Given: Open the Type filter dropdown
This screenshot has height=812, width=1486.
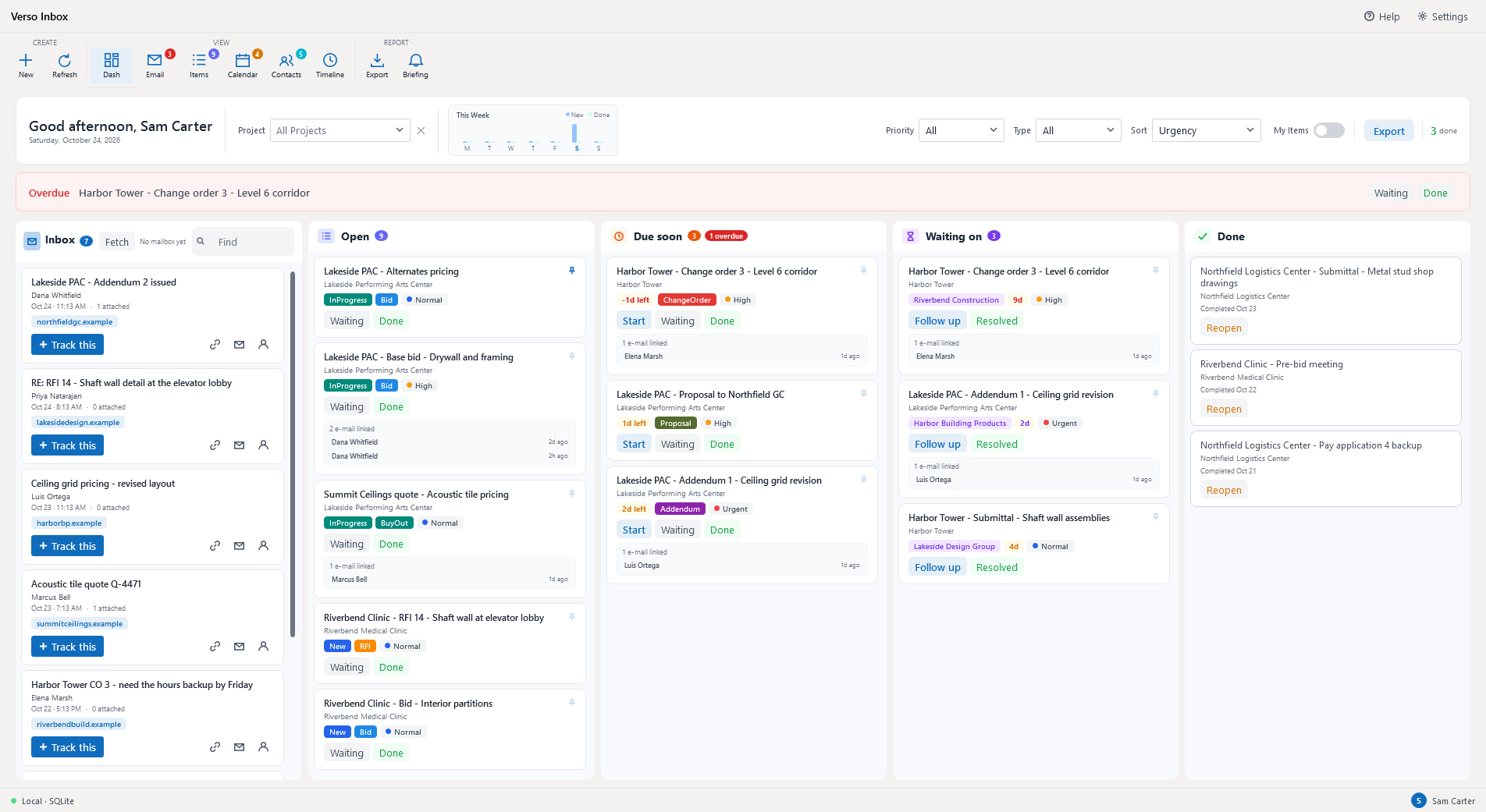Looking at the screenshot, I should pyautogui.click(x=1078, y=130).
